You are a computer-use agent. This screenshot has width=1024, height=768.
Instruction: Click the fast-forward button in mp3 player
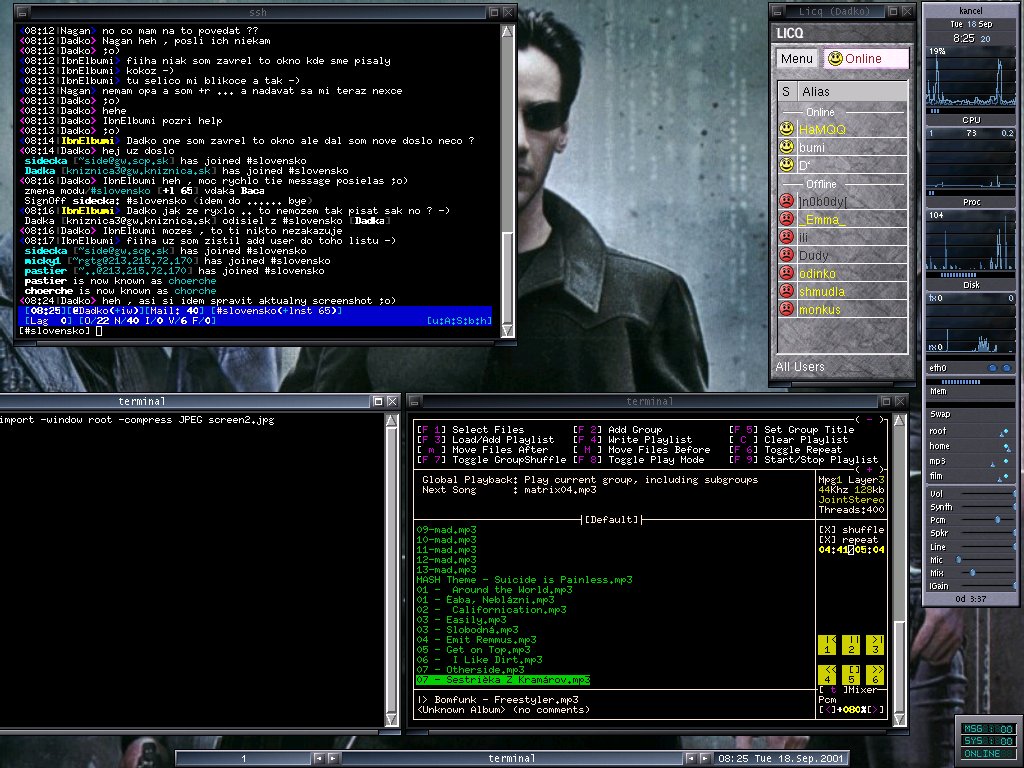pos(874,674)
